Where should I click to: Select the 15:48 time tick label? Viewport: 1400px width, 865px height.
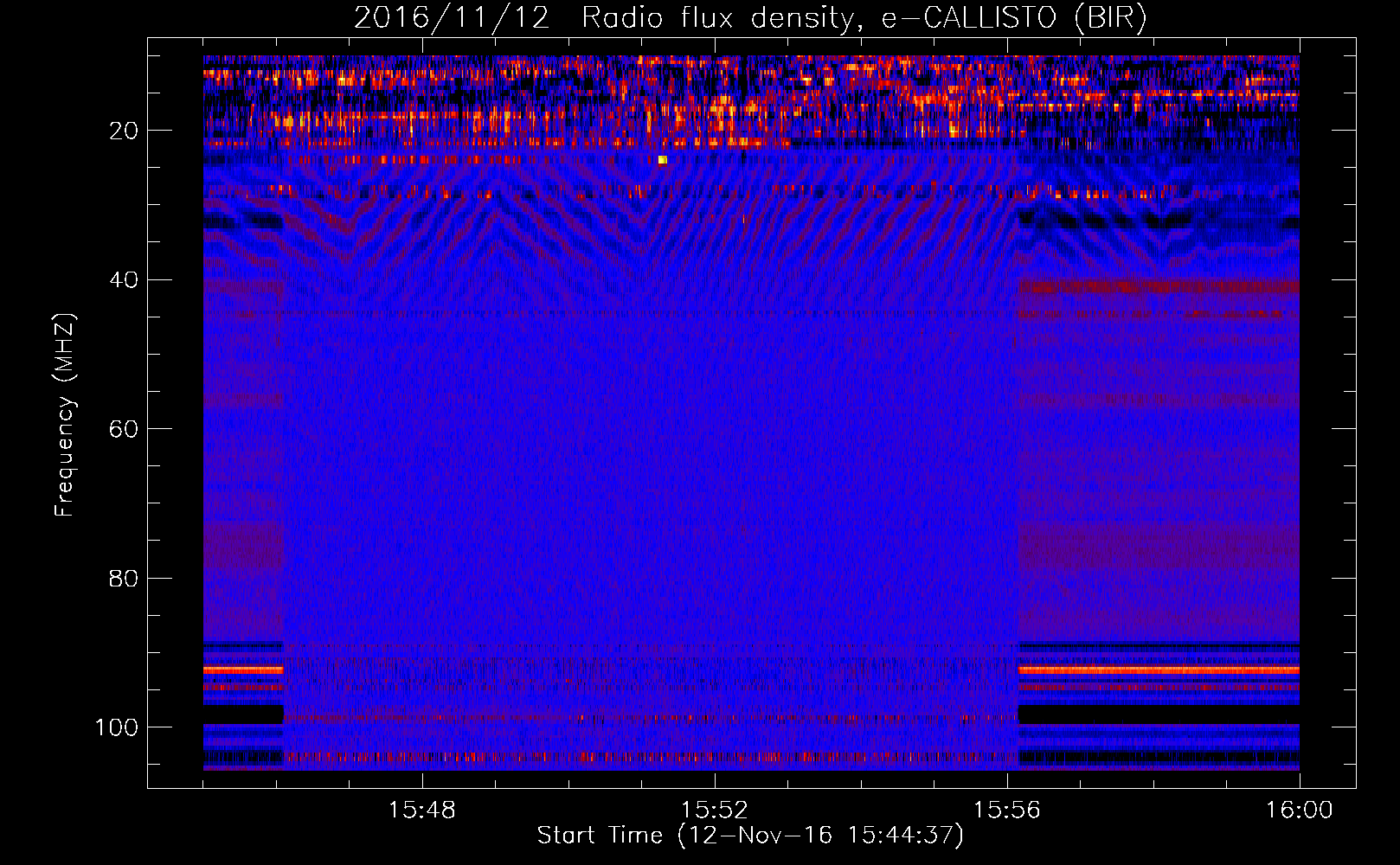(x=422, y=811)
